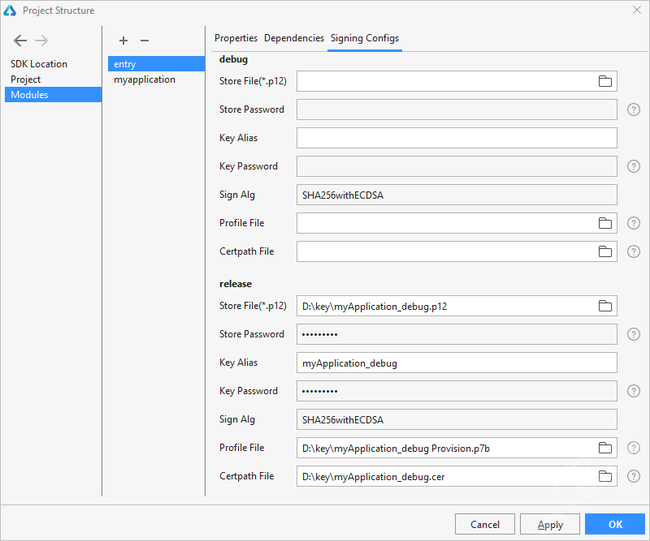The height and width of the screenshot is (541, 650).
Task: Open help for release Key Password
Action: (x=633, y=391)
